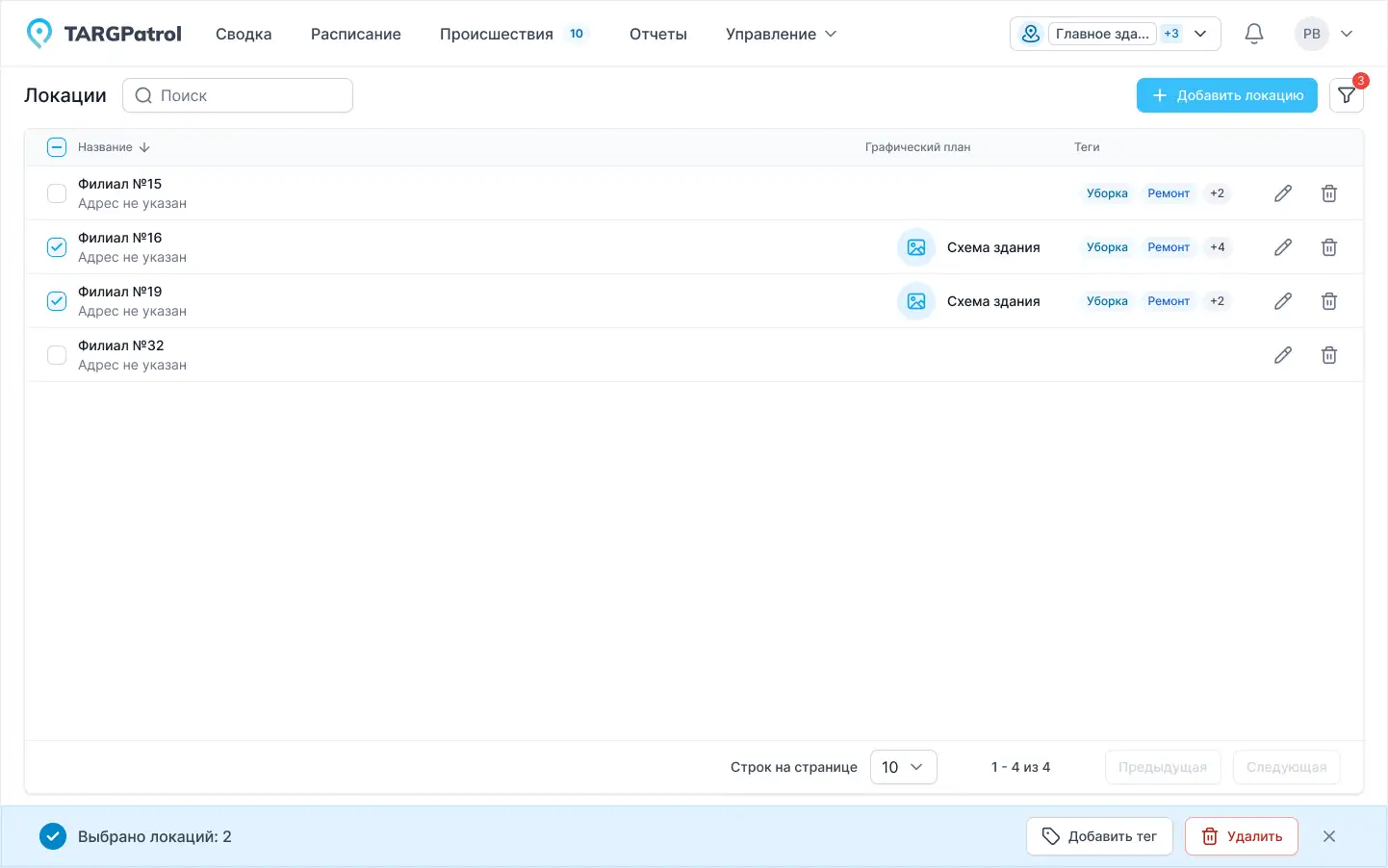This screenshot has height=868, width=1388.
Task: Click Добавить тег button
Action: tap(1099, 836)
